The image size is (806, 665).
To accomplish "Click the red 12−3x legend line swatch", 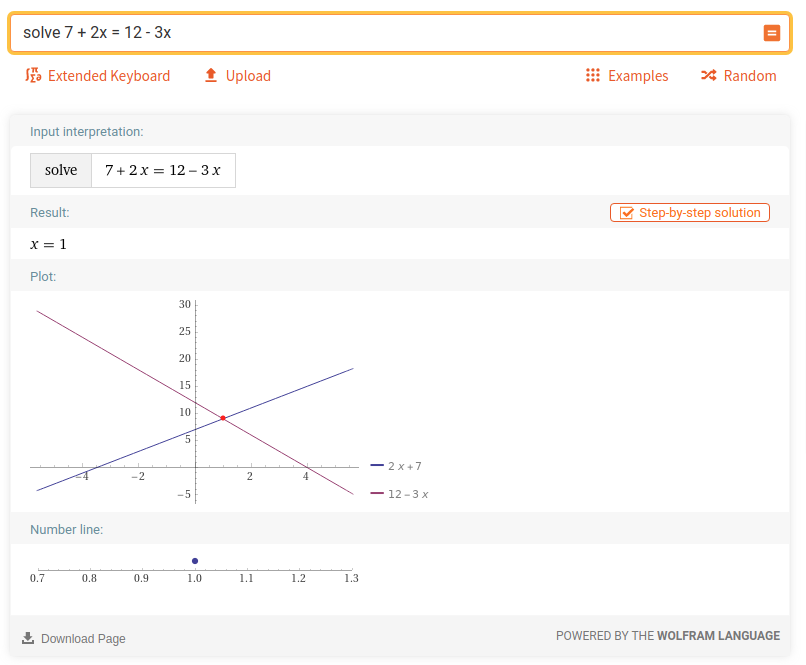I will click(377, 494).
